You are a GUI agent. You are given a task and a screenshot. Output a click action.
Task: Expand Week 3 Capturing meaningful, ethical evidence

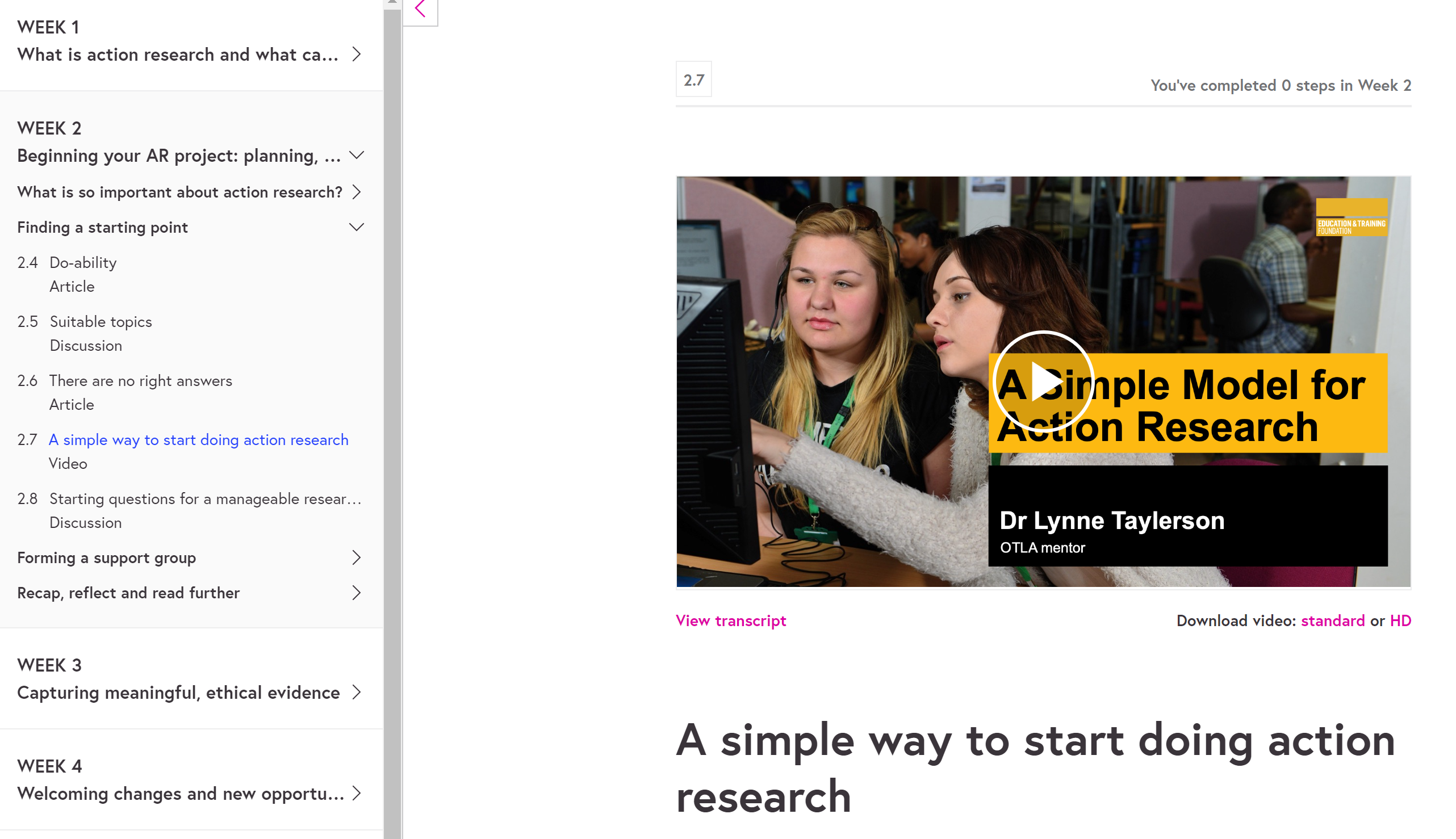tap(357, 692)
